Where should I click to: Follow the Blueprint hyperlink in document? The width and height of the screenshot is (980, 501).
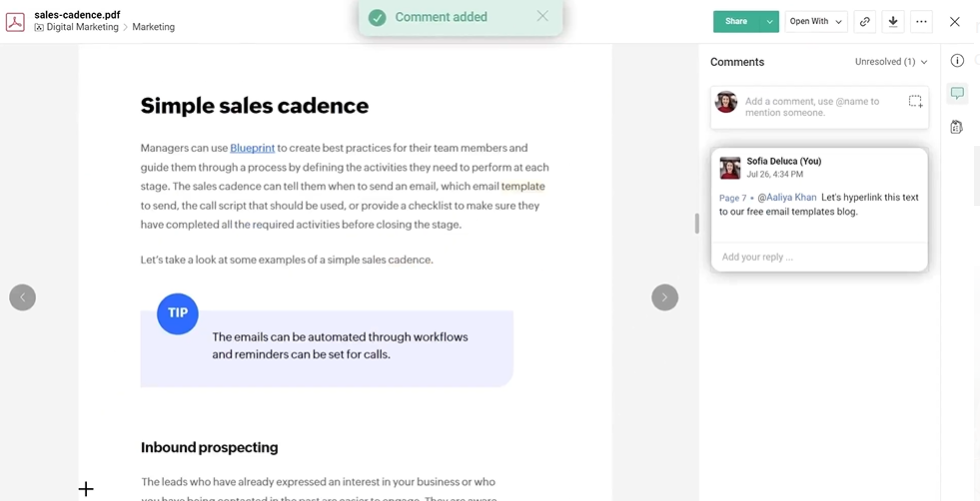pyautogui.click(x=252, y=148)
